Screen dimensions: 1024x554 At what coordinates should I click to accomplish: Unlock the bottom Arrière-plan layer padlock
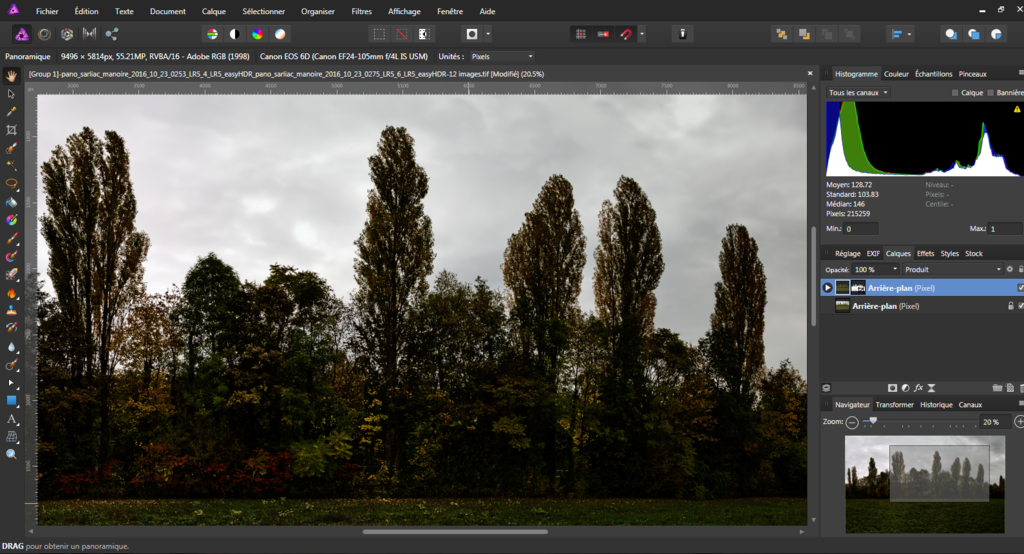(1010, 306)
